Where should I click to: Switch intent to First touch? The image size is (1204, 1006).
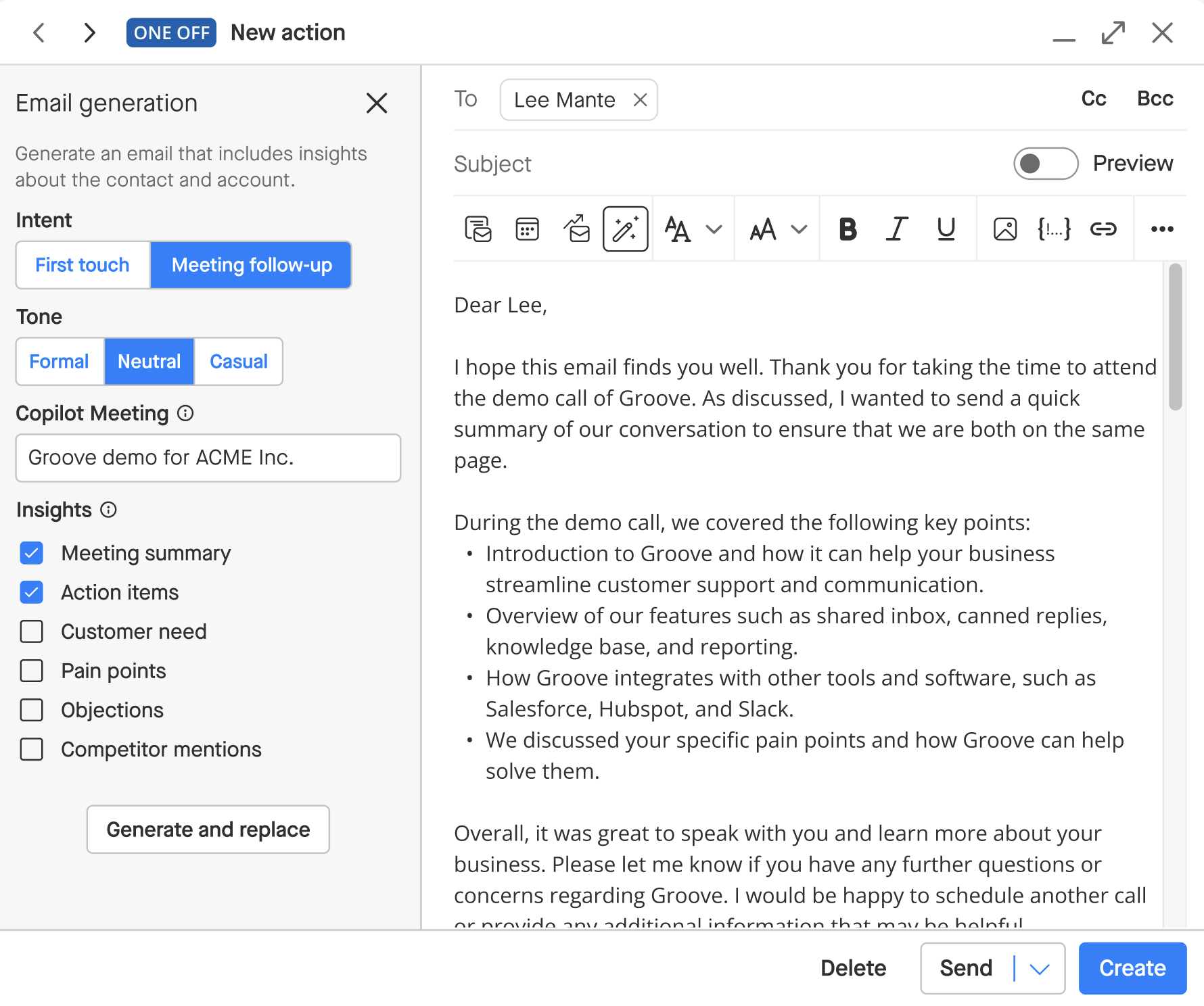(x=82, y=265)
